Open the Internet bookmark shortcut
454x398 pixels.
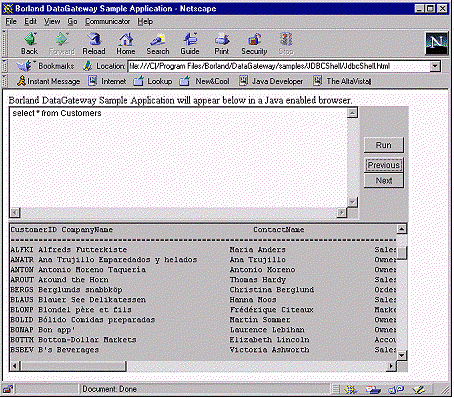107,81
